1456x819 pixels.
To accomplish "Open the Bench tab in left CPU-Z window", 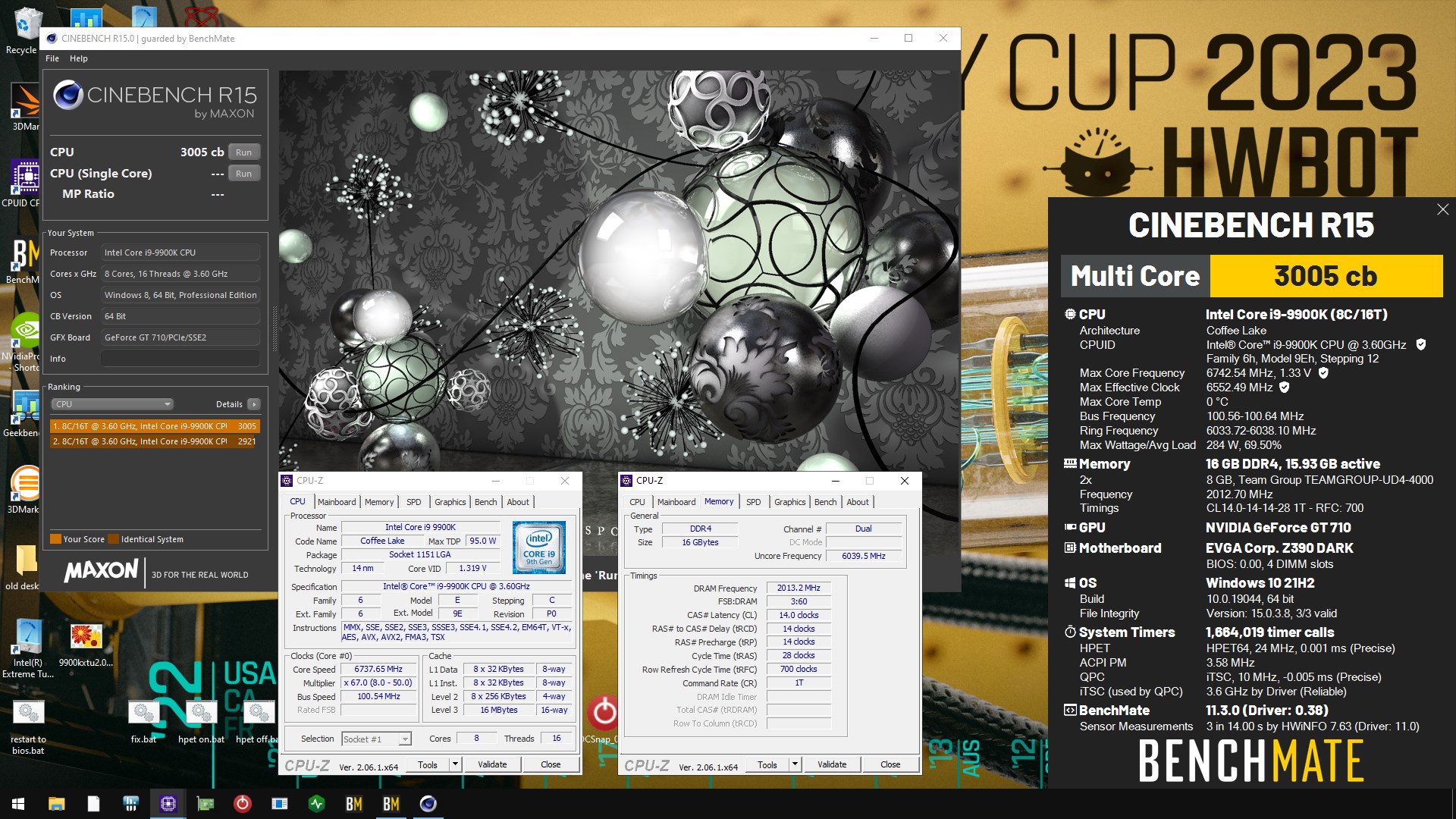I will click(x=485, y=502).
